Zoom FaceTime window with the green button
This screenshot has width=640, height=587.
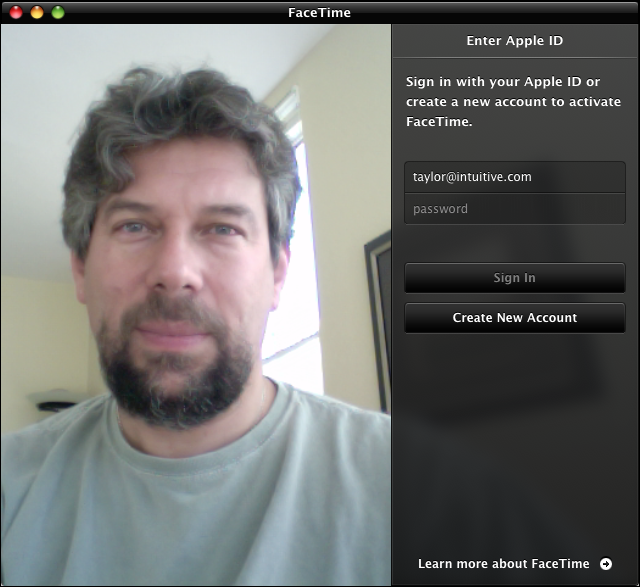58,12
